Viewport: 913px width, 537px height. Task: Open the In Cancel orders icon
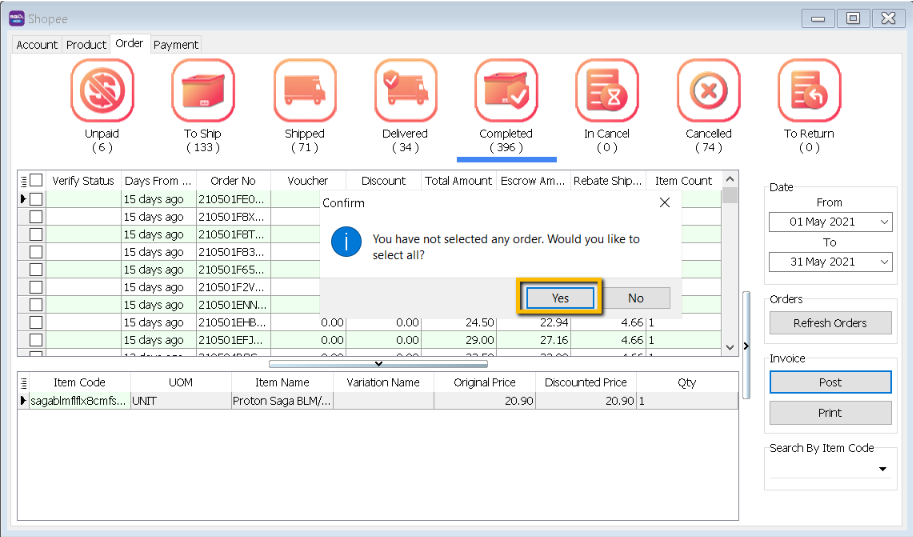click(607, 91)
